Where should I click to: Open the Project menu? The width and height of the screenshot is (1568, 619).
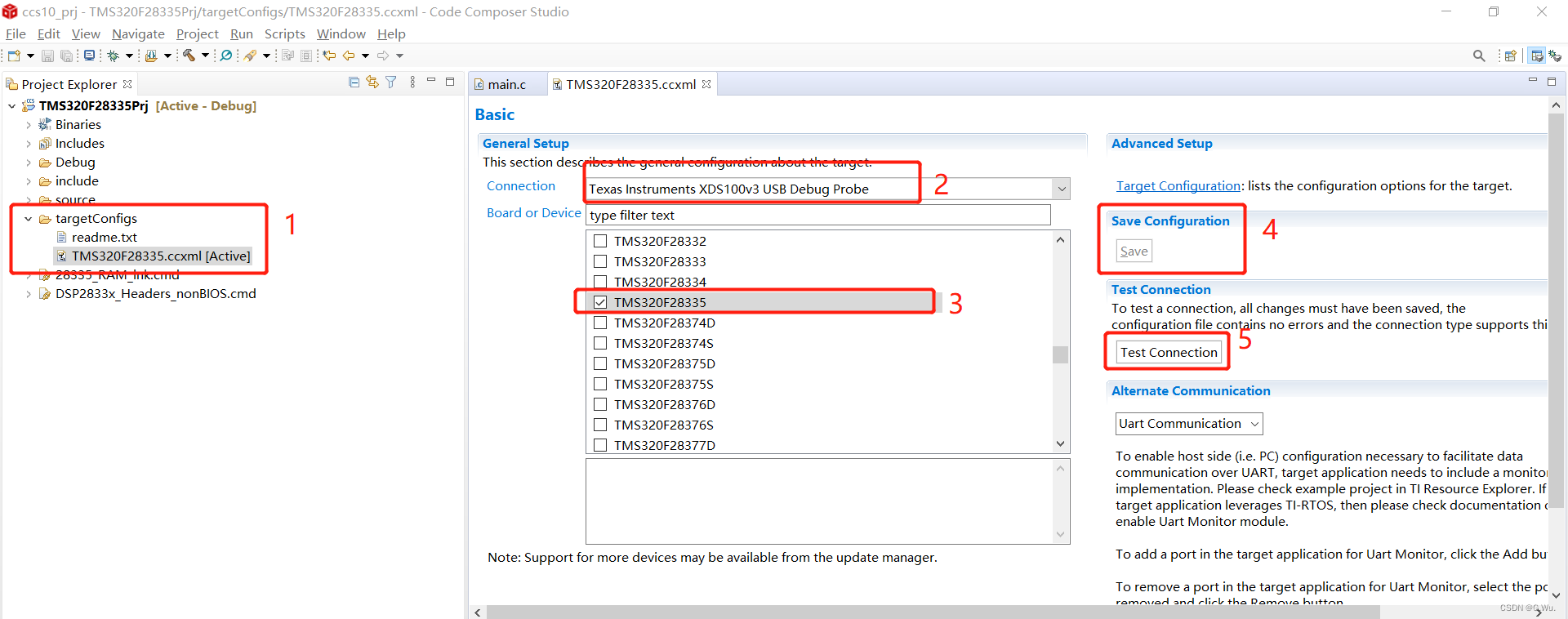[x=198, y=33]
